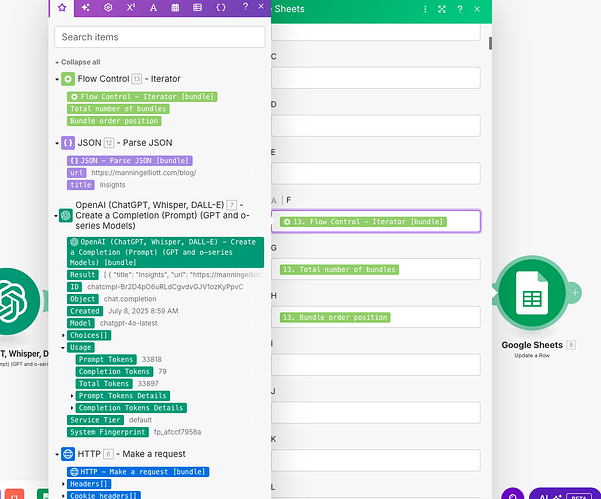Viewport: 601px width, 499px height.
Task: Expand Completion Tokens Details
Action: [72, 408]
